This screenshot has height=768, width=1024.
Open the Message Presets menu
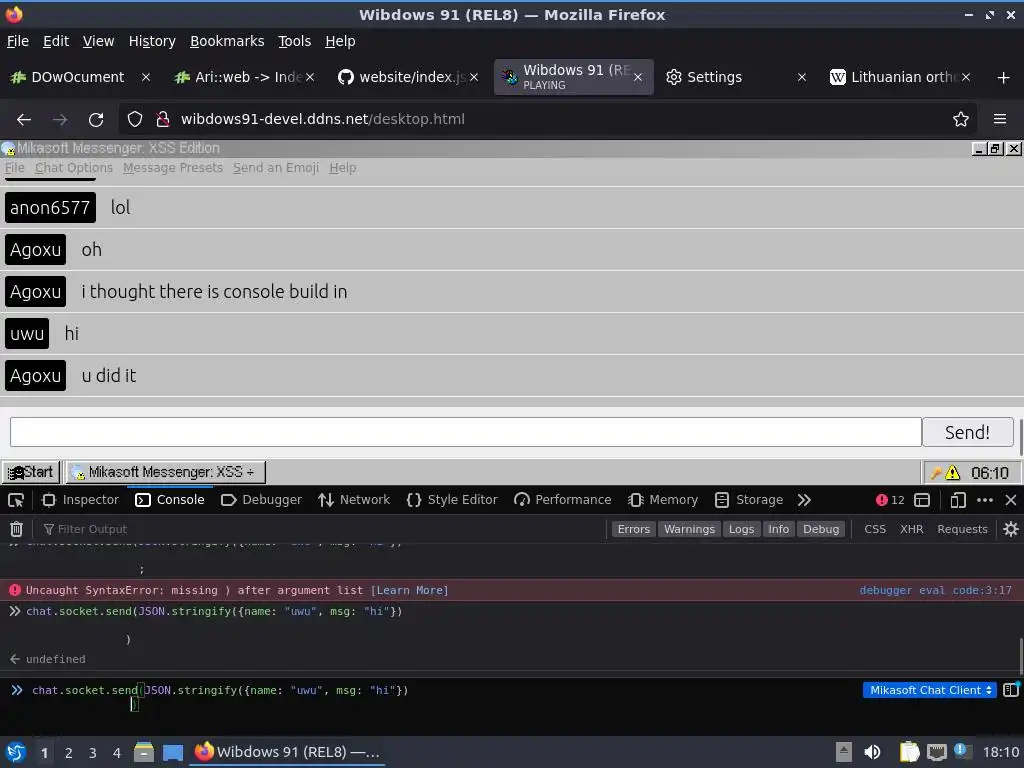click(x=173, y=168)
